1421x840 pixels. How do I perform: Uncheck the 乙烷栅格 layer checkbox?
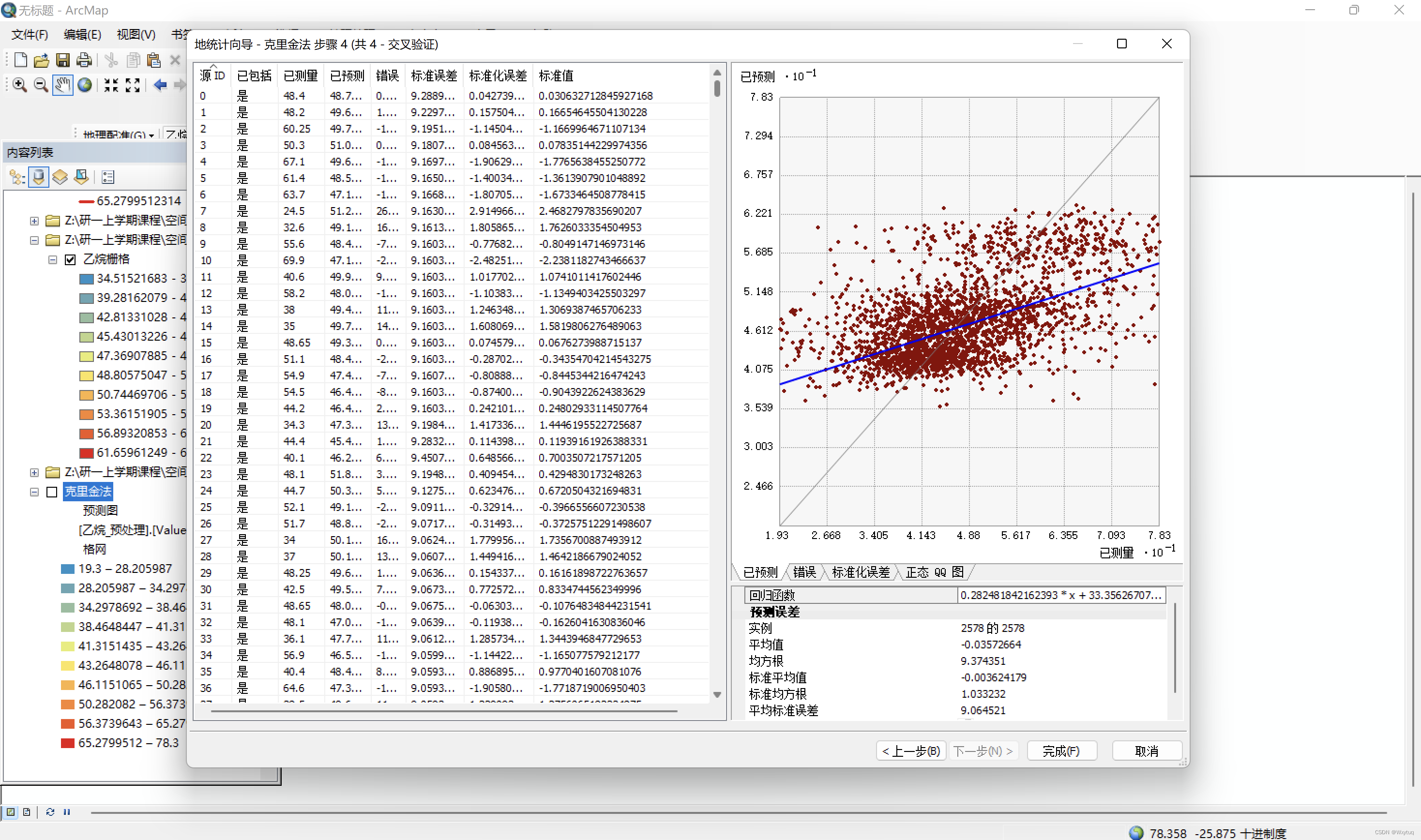[x=70, y=260]
